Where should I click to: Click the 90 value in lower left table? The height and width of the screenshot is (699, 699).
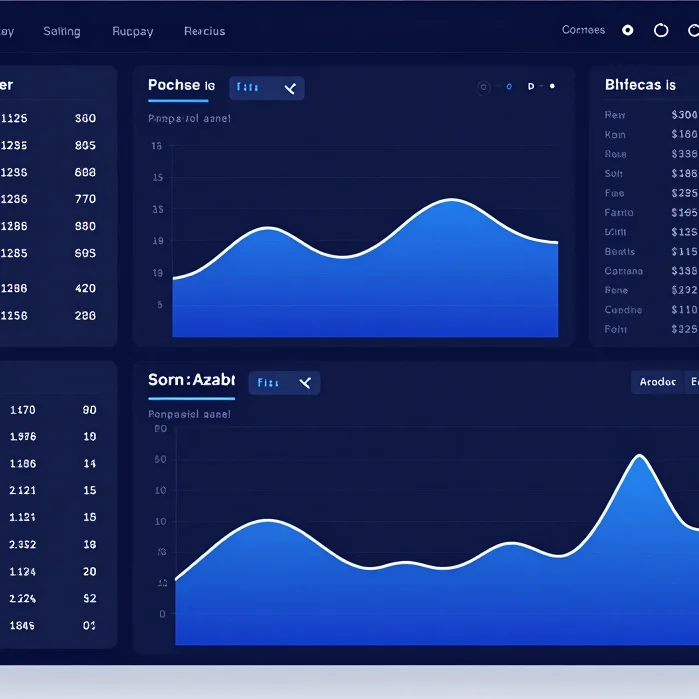pyautogui.click(x=90, y=410)
